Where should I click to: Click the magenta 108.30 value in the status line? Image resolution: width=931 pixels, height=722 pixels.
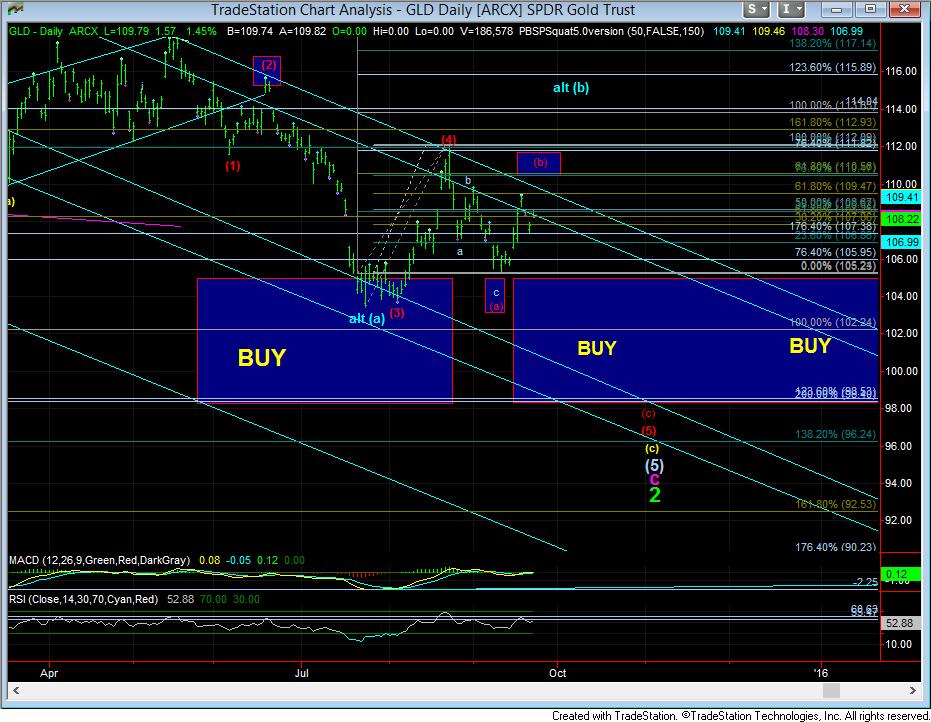(808, 31)
